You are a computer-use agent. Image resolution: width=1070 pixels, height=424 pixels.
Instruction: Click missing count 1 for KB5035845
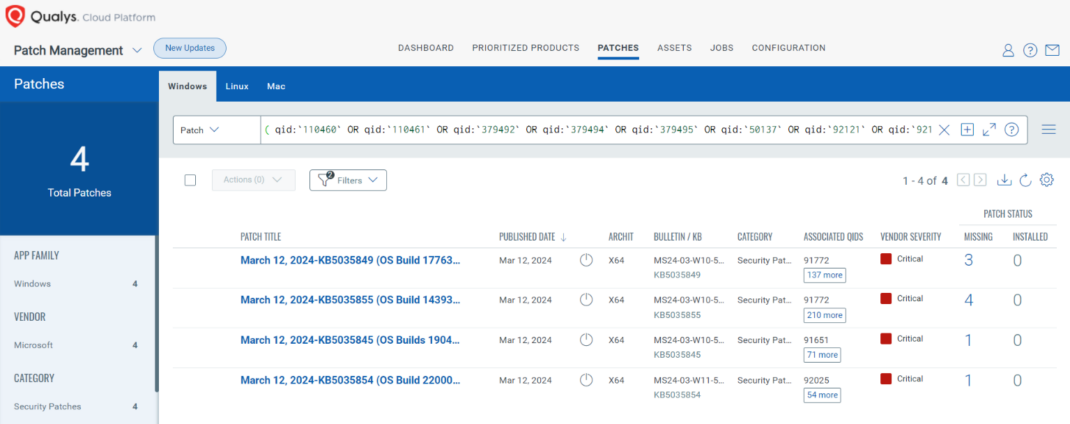(x=968, y=340)
